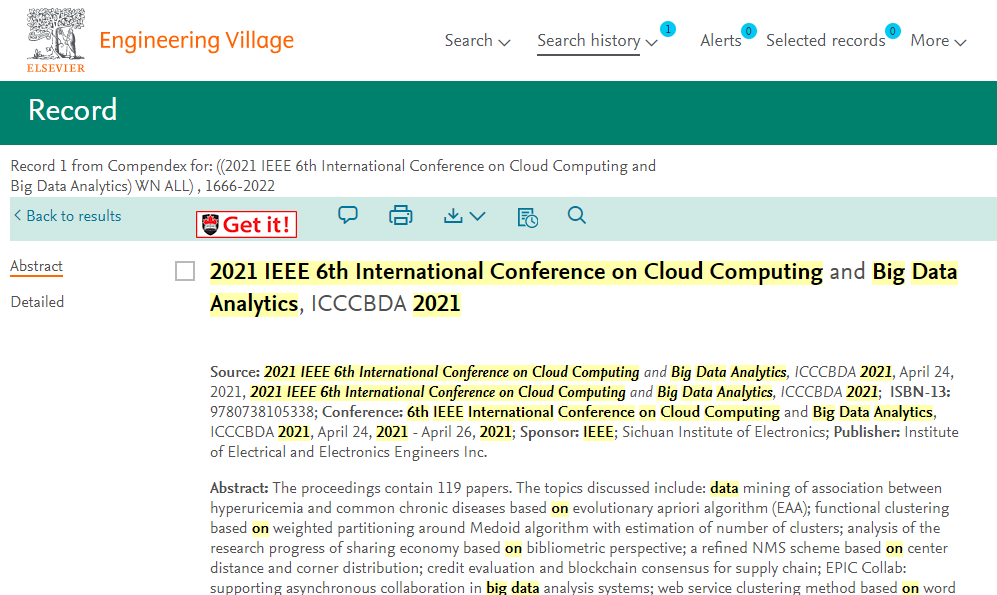Click the 'Abstract:' label text
The width and height of the screenshot is (997, 595).
pyautogui.click(x=239, y=488)
